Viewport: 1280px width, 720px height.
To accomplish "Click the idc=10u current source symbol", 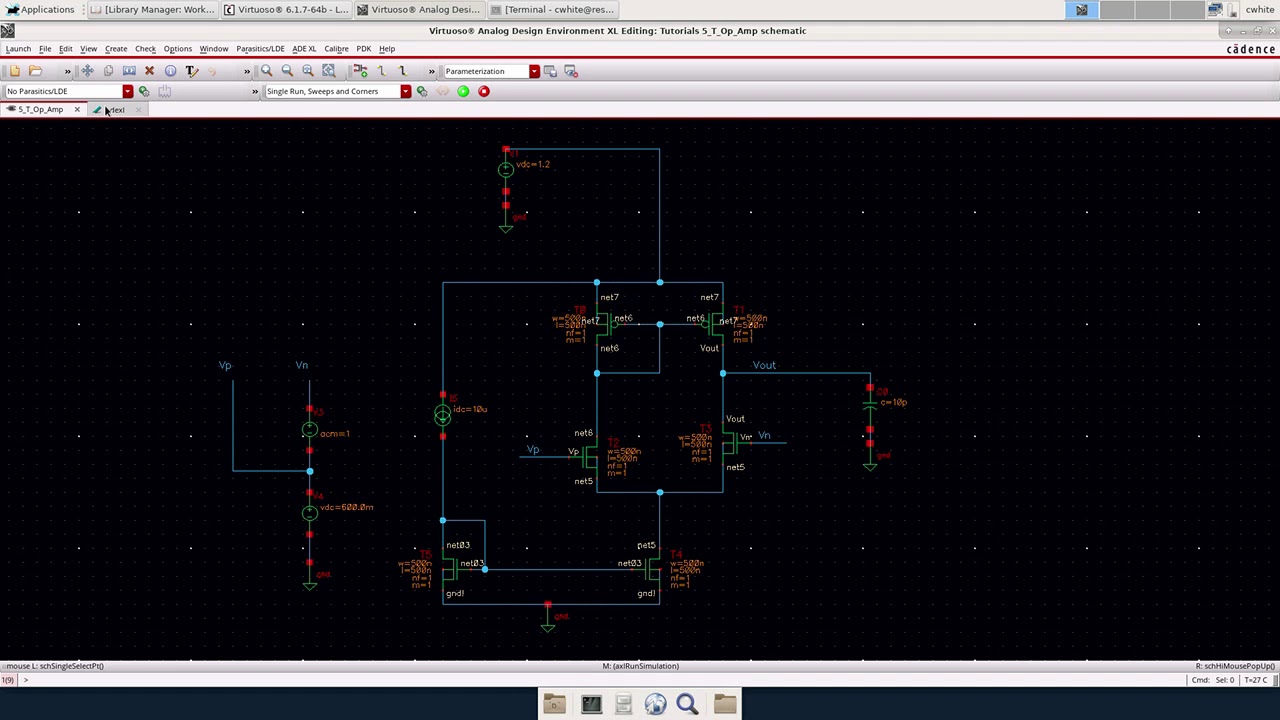I will 442,415.
